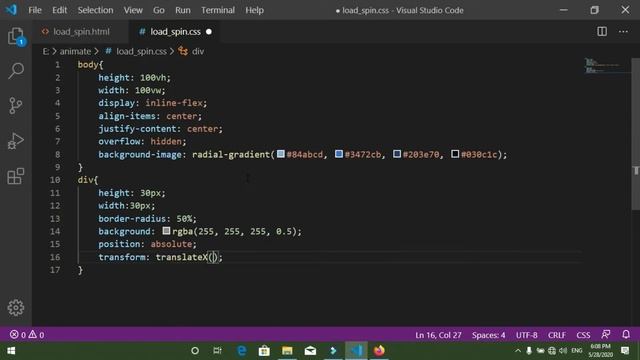Open color picker for #030c1c swatch
The width and height of the screenshot is (640, 360).
[455, 154]
